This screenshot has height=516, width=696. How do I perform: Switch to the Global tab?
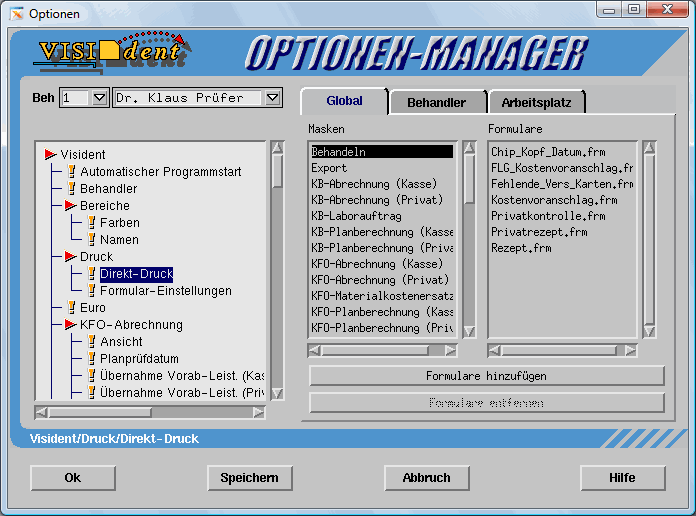click(344, 101)
